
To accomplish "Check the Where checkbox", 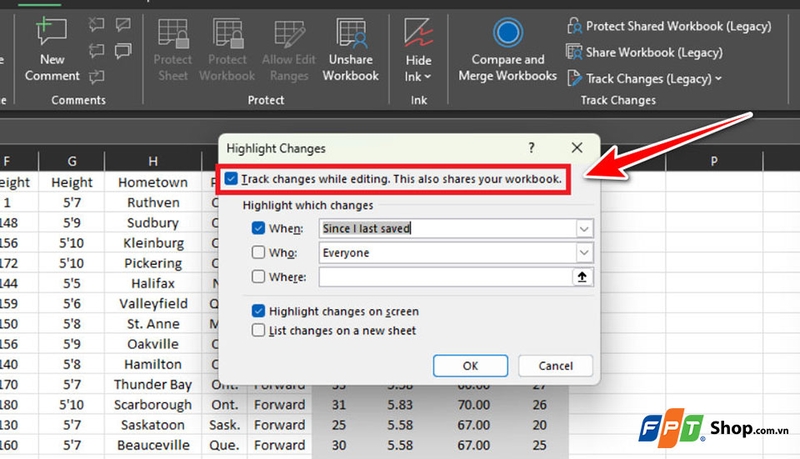I will pyautogui.click(x=258, y=276).
